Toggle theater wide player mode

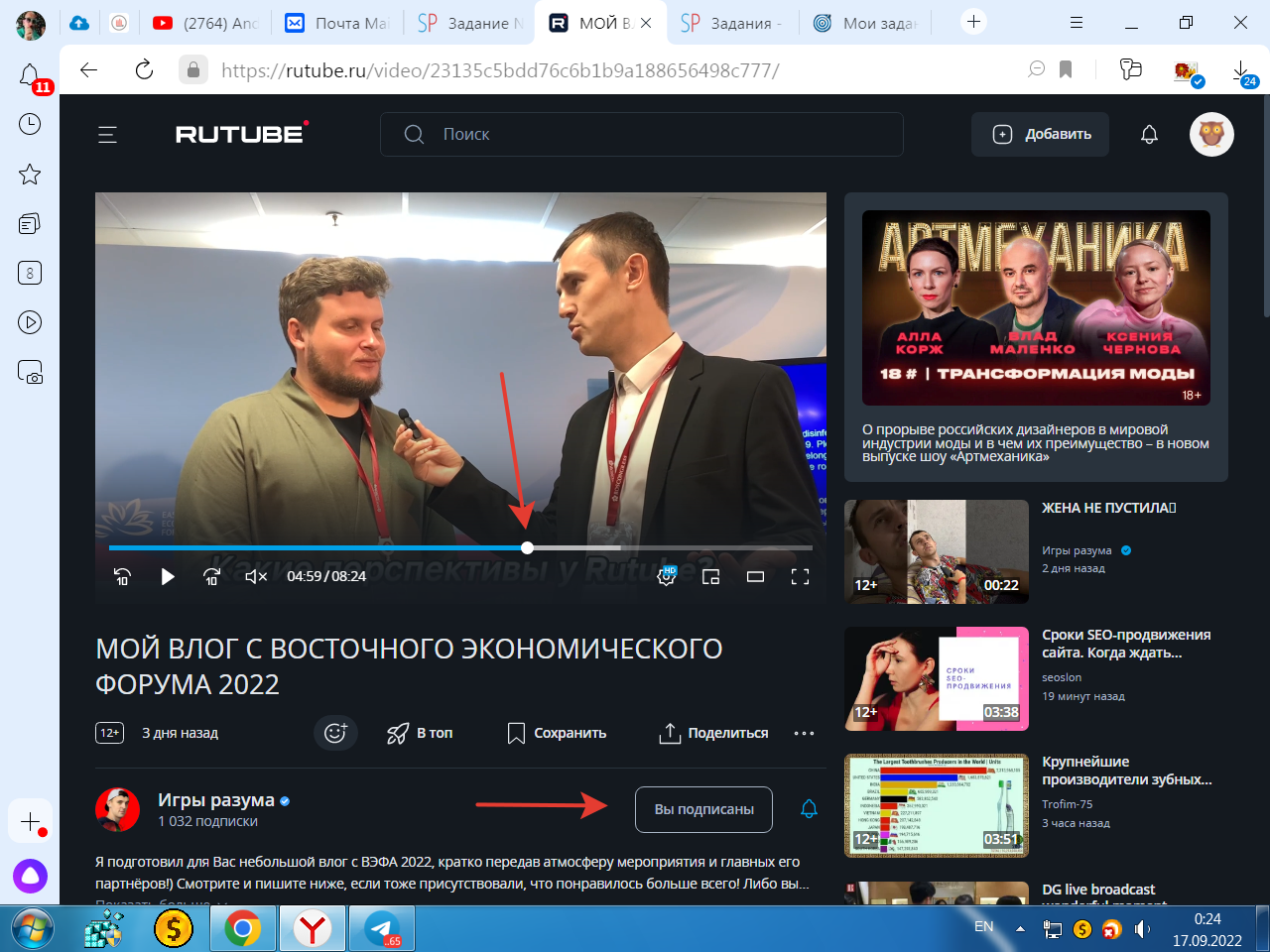[x=755, y=576]
